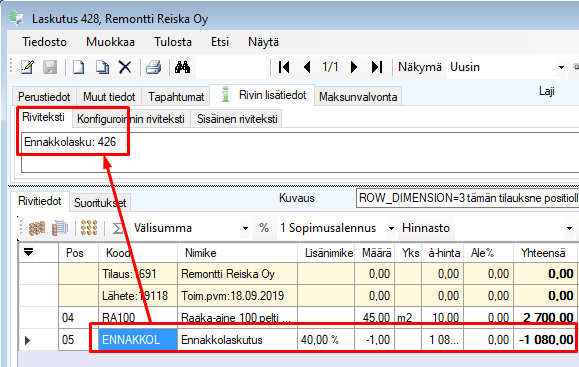Screen dimensions: 579x367
Task: Click the -1 080,00 total cell
Action: tap(545, 340)
